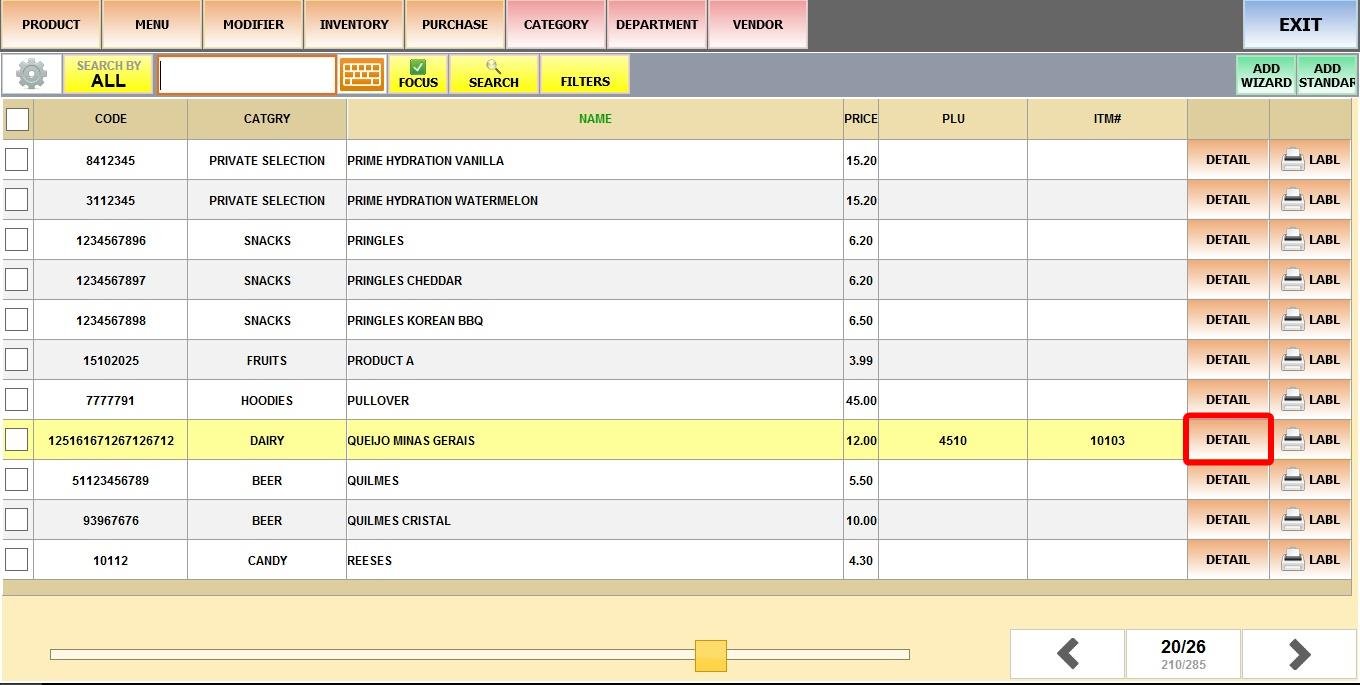Tick the checkbox for REESES row
This screenshot has width=1360, height=685.
click(x=17, y=560)
